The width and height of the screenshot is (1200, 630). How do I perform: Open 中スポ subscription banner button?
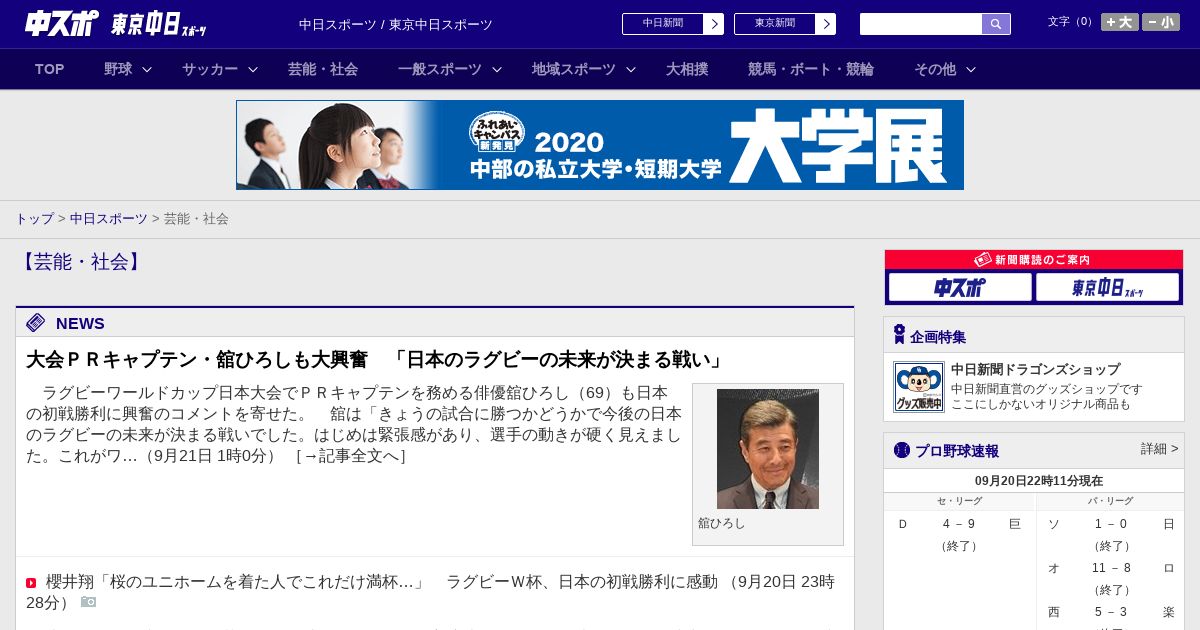960,287
